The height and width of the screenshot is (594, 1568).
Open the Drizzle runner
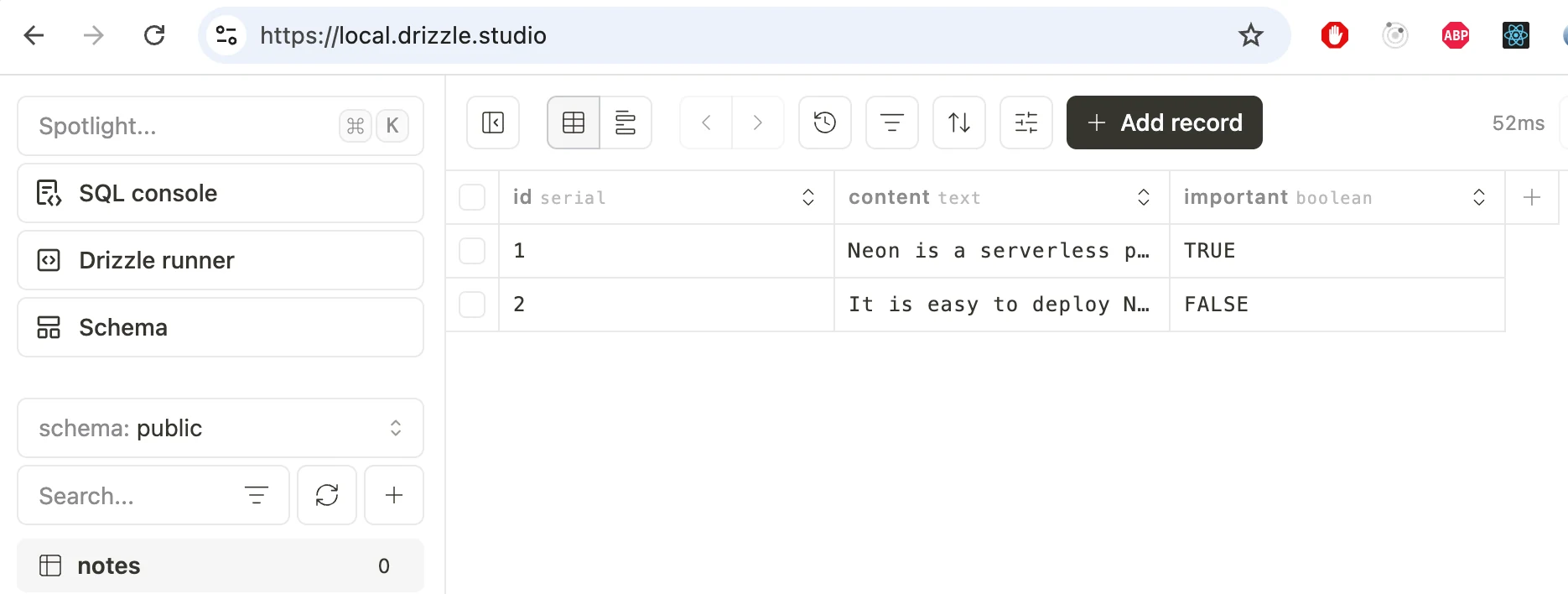click(221, 260)
